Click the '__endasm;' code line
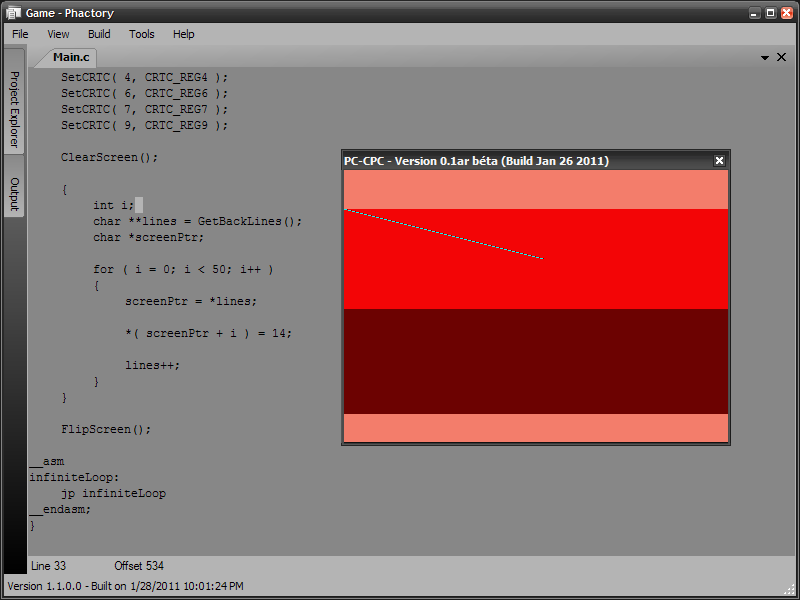800x600 pixels. [x=60, y=509]
